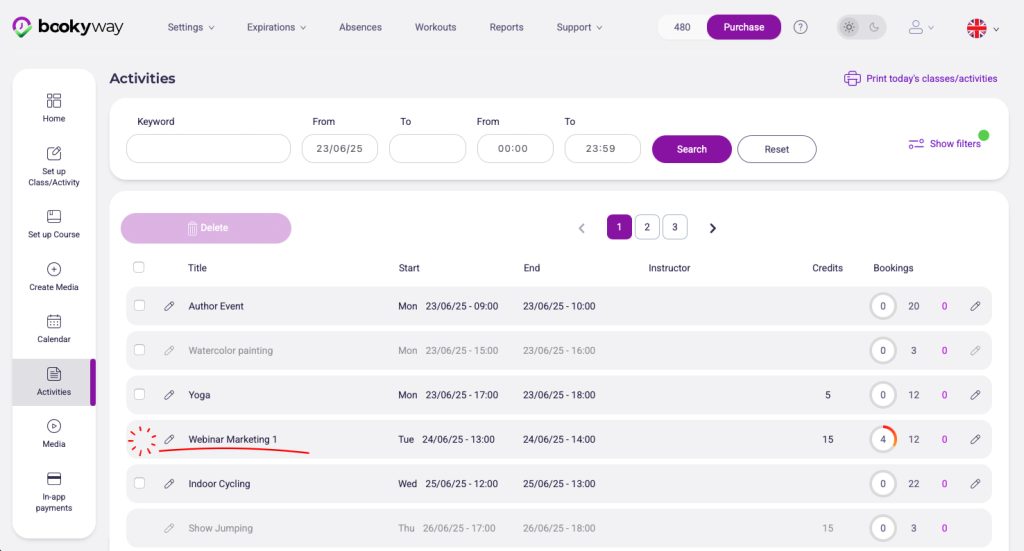
Task: Expand the Settings dropdown menu
Action: tap(191, 27)
